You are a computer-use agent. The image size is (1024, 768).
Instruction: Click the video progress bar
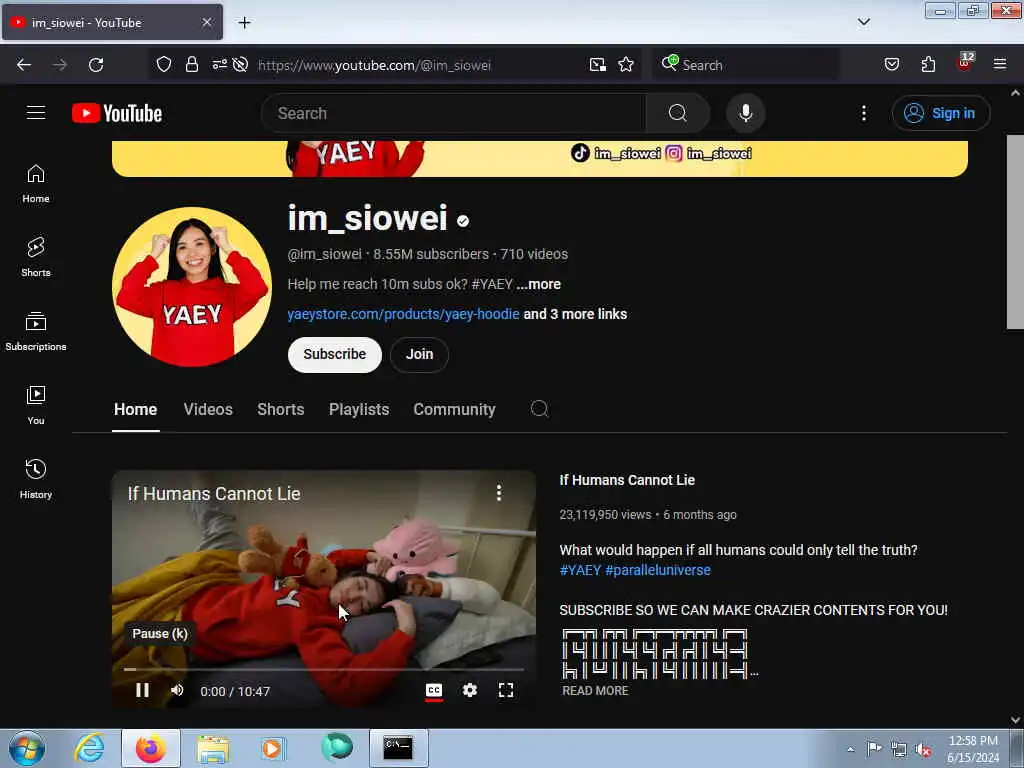[x=324, y=669]
